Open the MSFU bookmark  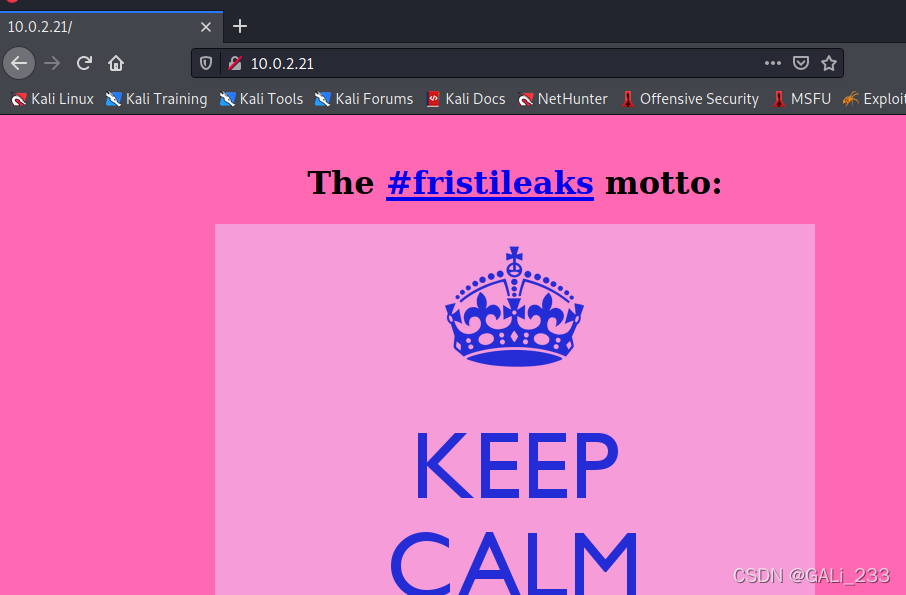coord(802,99)
